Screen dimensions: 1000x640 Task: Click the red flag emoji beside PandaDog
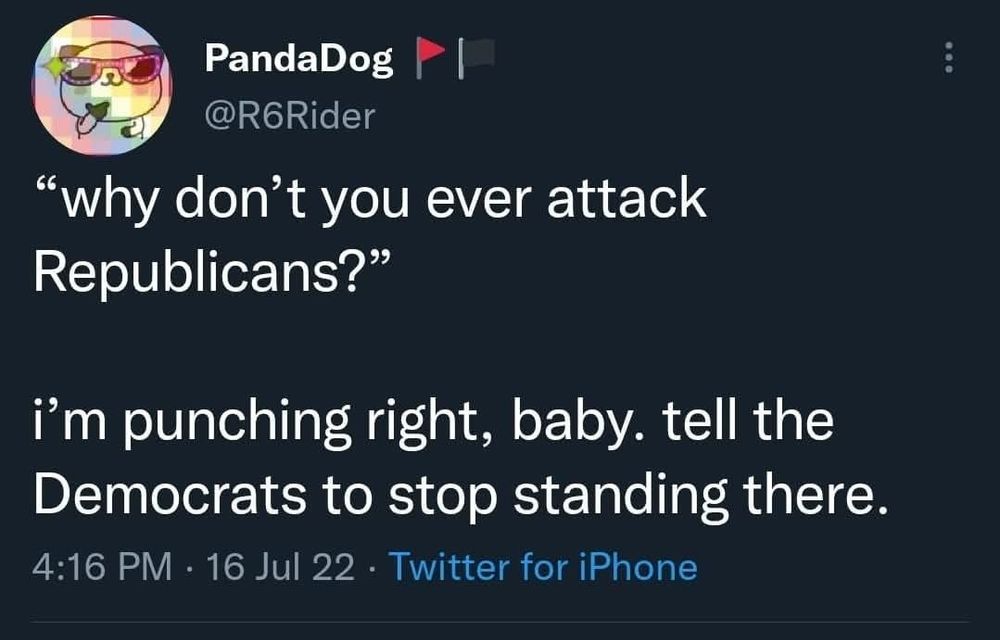pyautogui.click(x=430, y=58)
